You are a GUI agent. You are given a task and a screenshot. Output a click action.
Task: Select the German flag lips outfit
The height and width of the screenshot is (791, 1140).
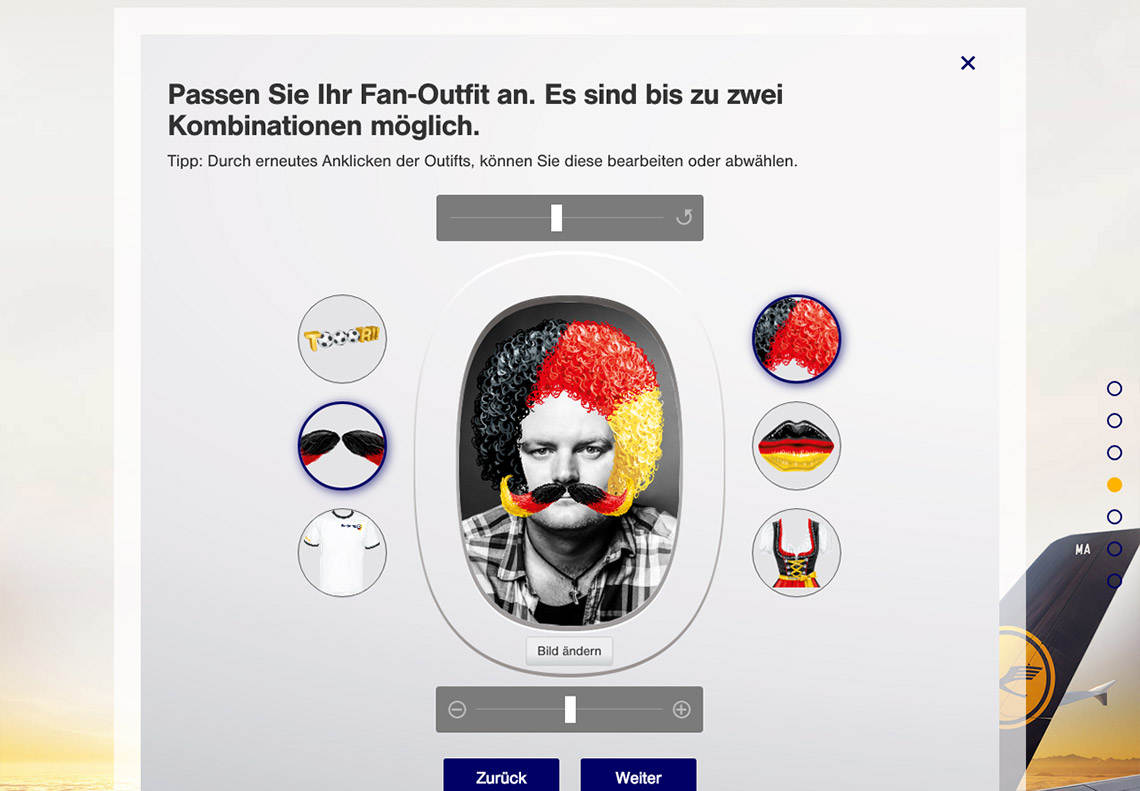coord(796,446)
